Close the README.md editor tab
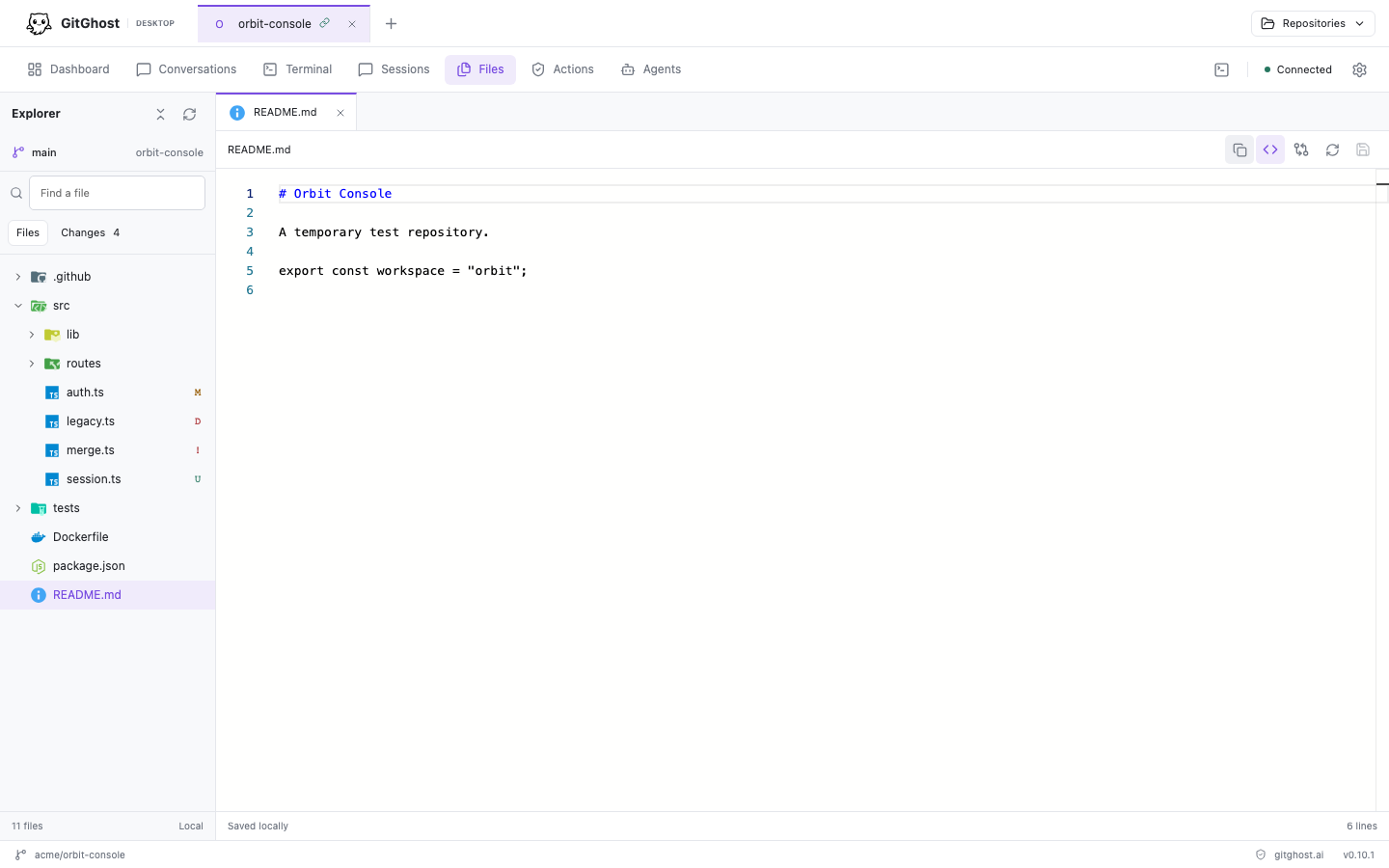This screenshot has width=1389, height=868. (x=340, y=113)
